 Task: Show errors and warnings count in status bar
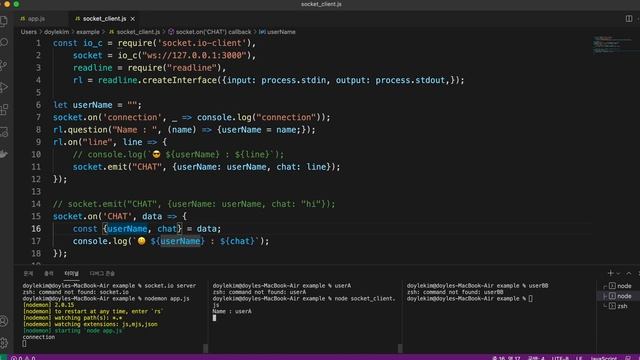tap(23, 358)
